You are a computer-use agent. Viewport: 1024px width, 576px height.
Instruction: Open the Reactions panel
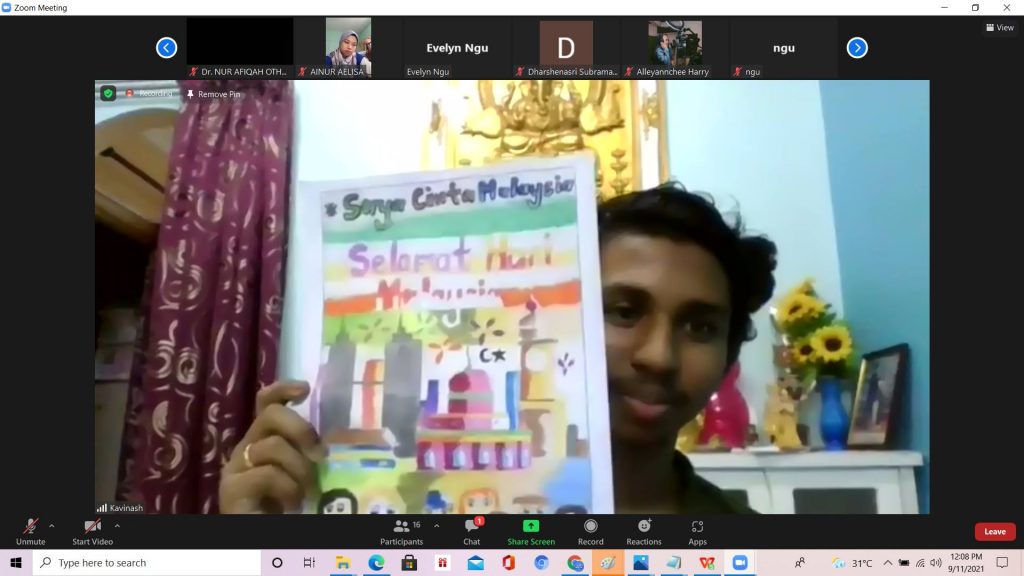point(644,531)
